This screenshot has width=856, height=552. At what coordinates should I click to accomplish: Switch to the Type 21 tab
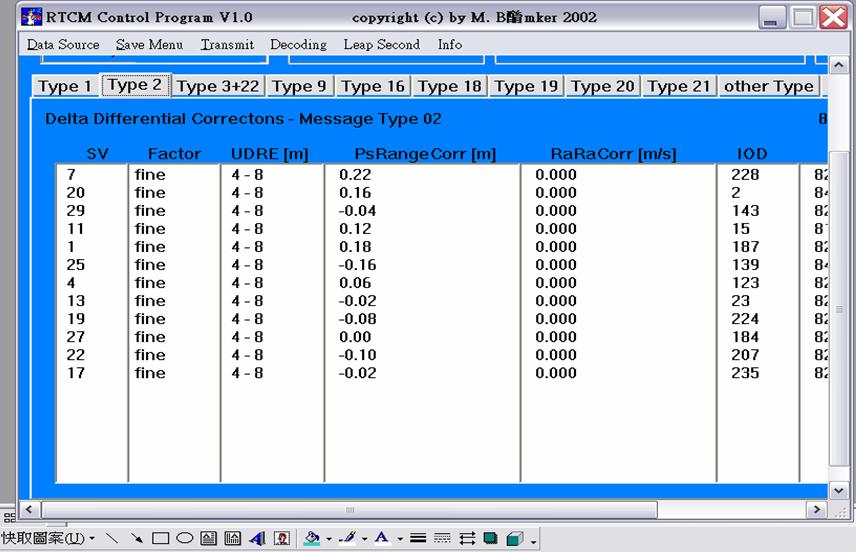679,86
